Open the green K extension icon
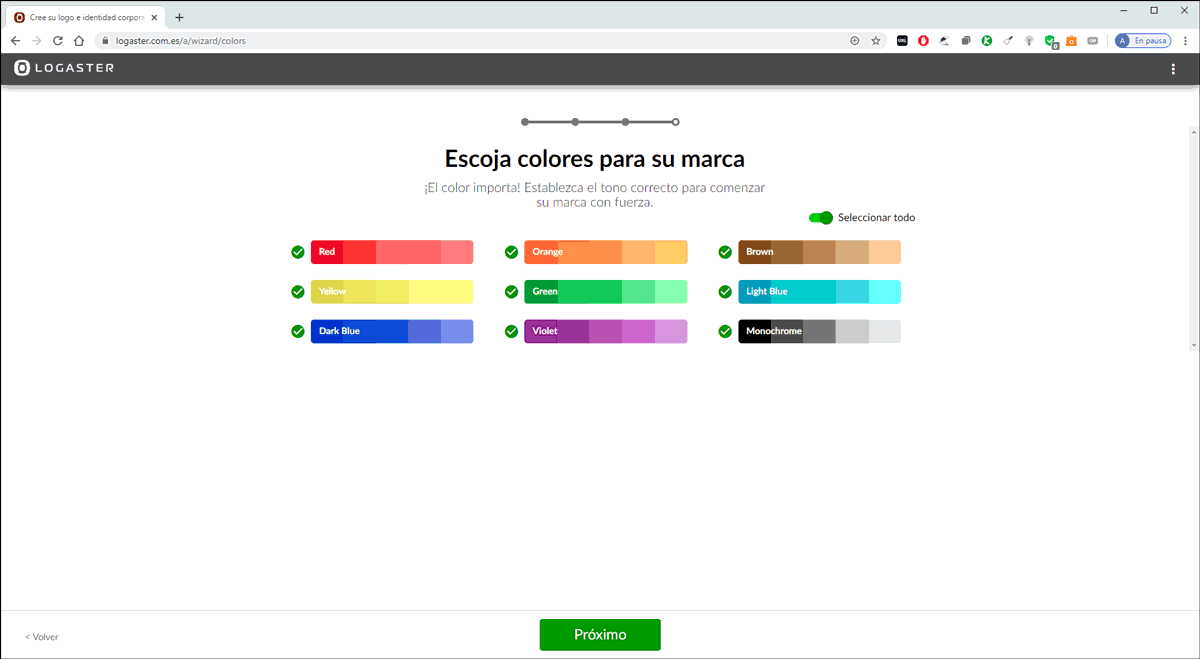The width and height of the screenshot is (1200, 659). tap(986, 41)
